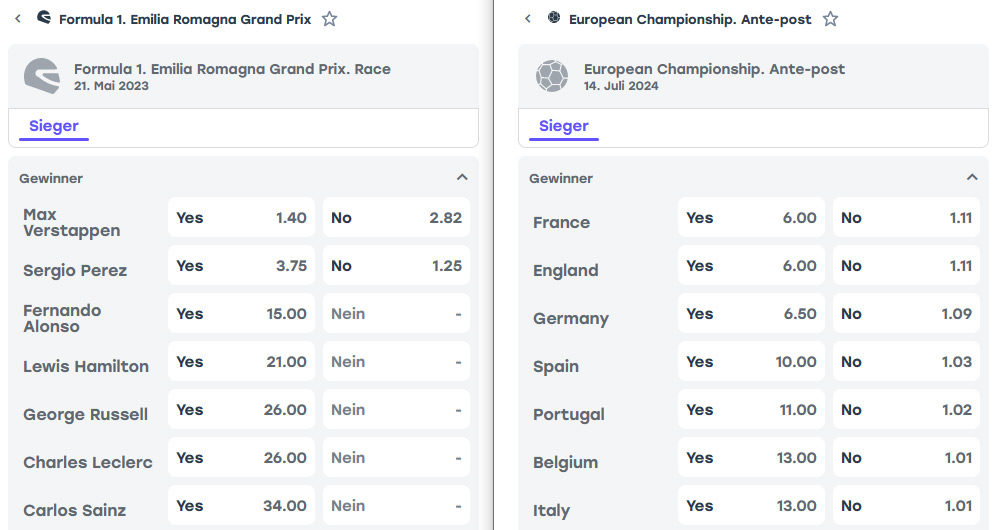The height and width of the screenshot is (530, 996).
Task: Select Yes 34.00 for Carlos Sainz
Action: 241,506
